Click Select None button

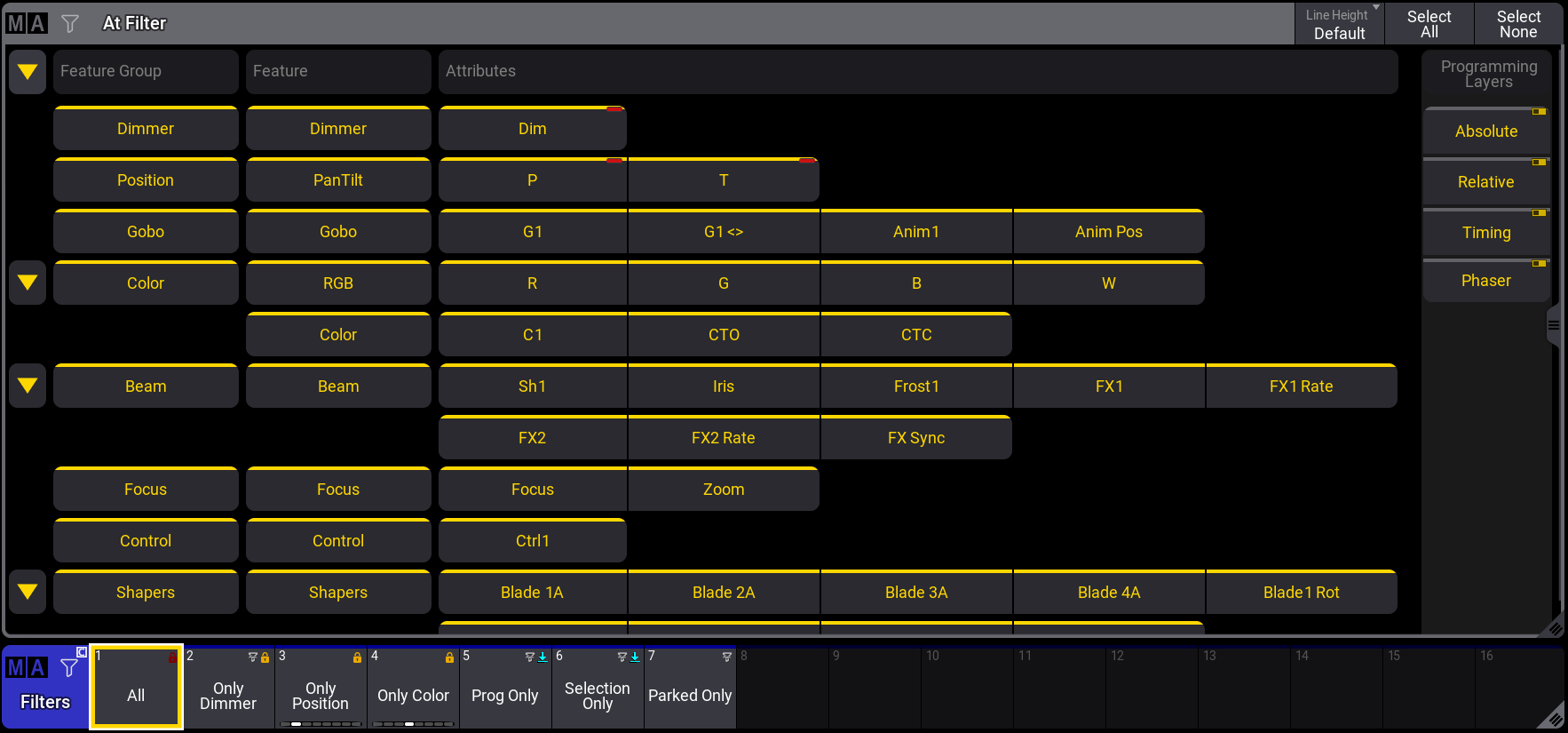click(x=1519, y=24)
